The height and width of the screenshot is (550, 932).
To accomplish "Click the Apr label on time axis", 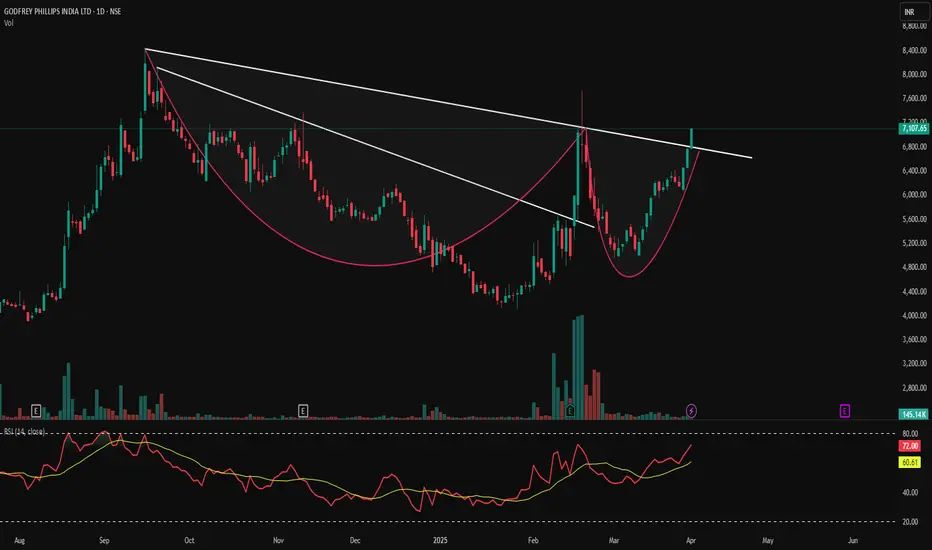I will click(691, 540).
